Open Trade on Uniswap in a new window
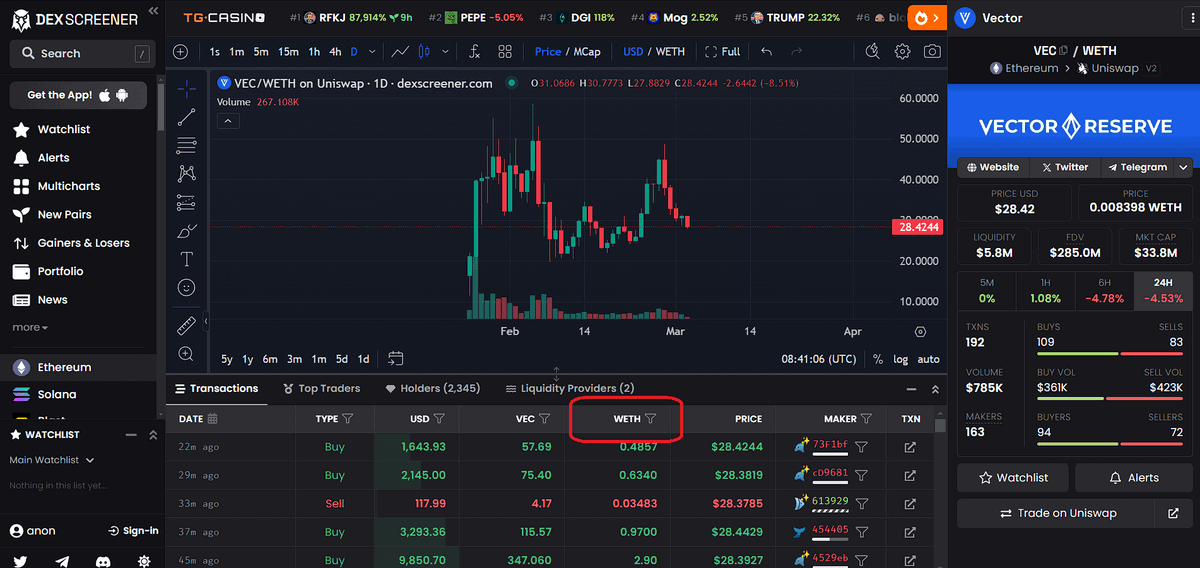This screenshot has width=1200, height=568. click(1173, 513)
